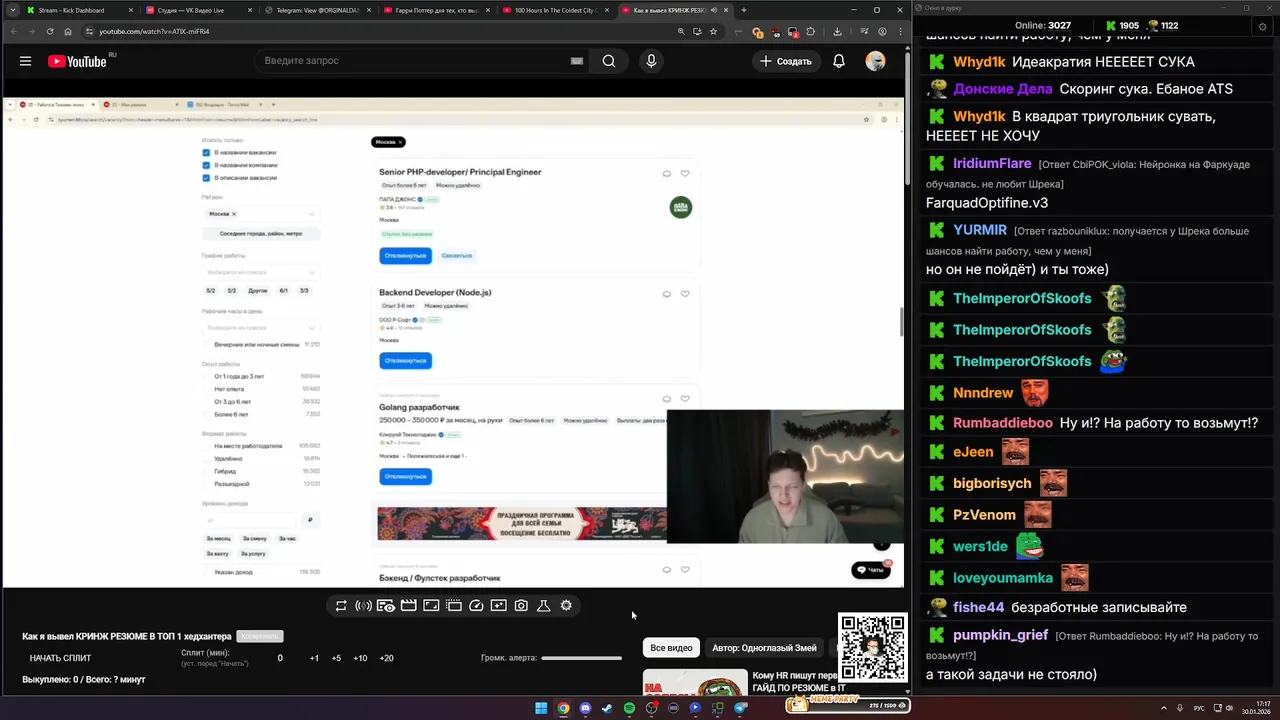Switch to the 'Гарри Поттер' YouTube tab

click(x=437, y=10)
